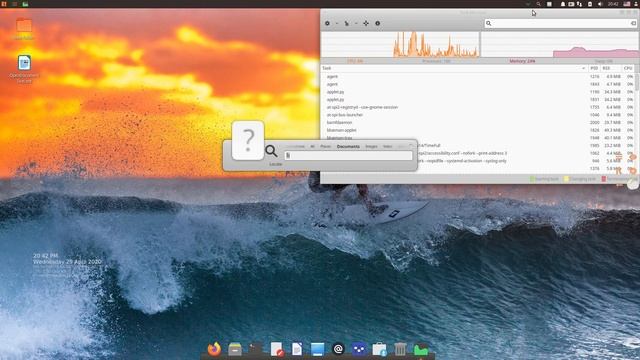Select the at-spi2-registryd process row
The height and width of the screenshot is (360, 640).
click(478, 107)
